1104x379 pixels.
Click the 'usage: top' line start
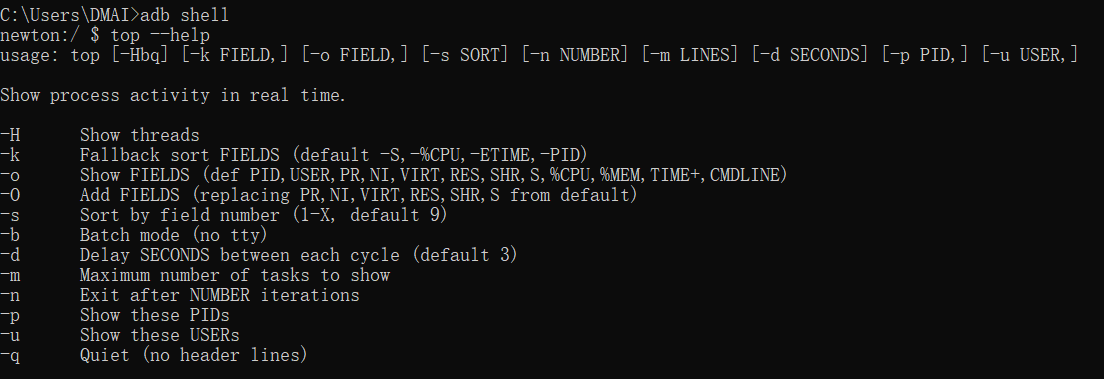(50, 54)
